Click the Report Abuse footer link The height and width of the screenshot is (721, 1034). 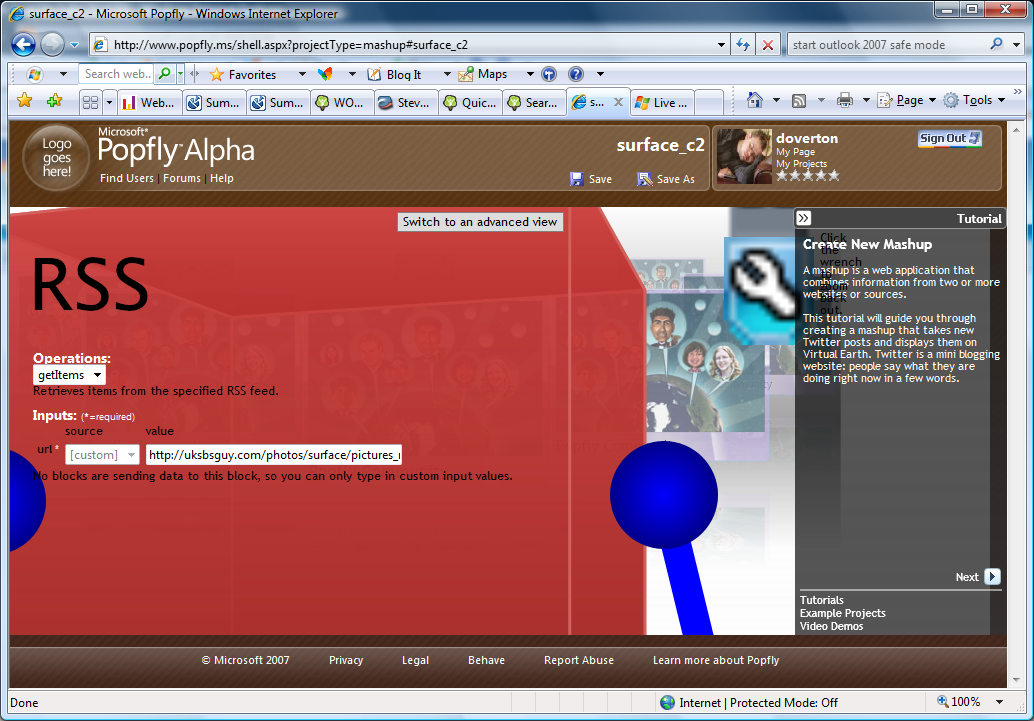pyautogui.click(x=579, y=660)
